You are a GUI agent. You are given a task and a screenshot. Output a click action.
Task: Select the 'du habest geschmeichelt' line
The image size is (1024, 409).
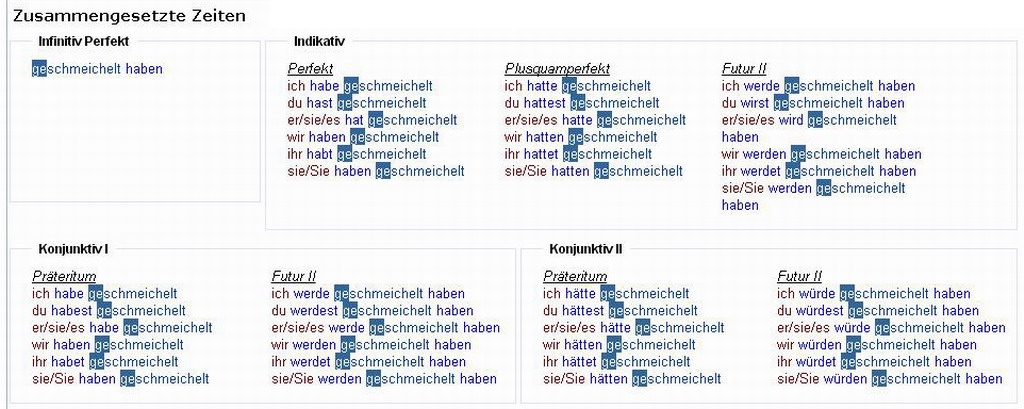pos(109,311)
